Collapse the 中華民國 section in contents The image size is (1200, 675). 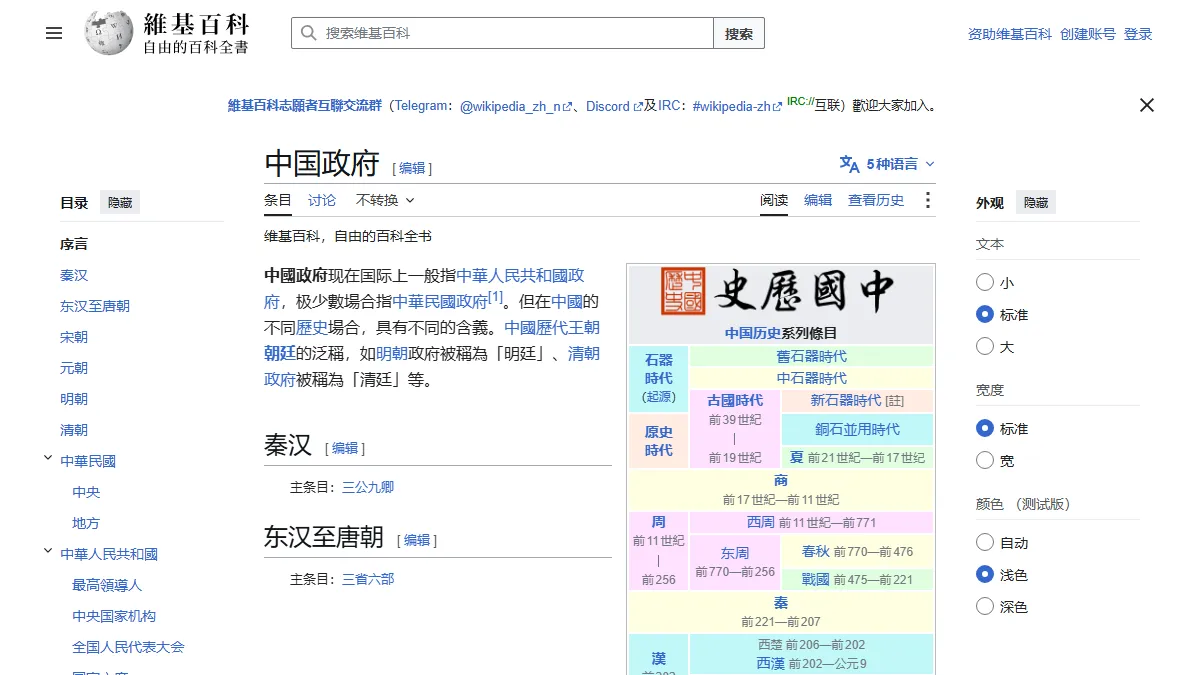(x=47, y=459)
